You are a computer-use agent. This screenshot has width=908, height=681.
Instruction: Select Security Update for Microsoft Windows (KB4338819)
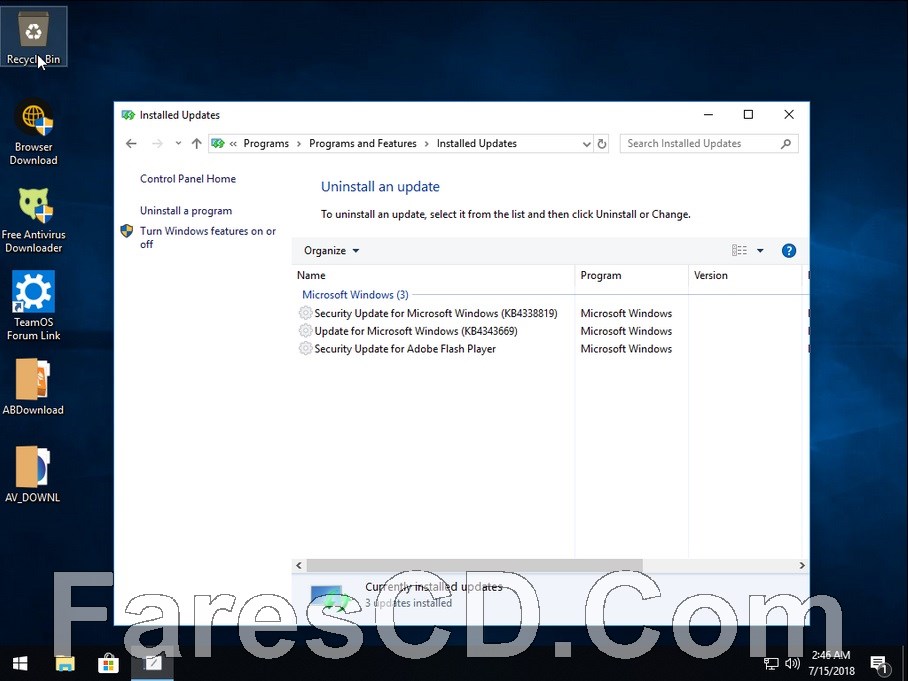click(435, 313)
